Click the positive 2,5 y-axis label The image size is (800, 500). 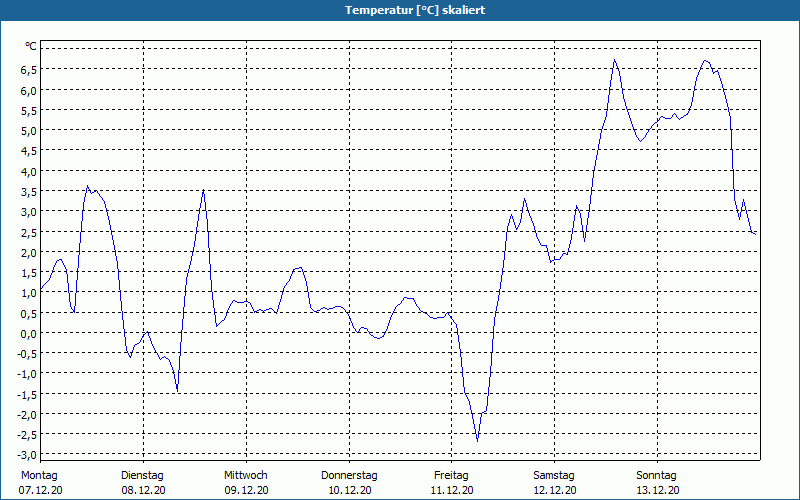29,232
